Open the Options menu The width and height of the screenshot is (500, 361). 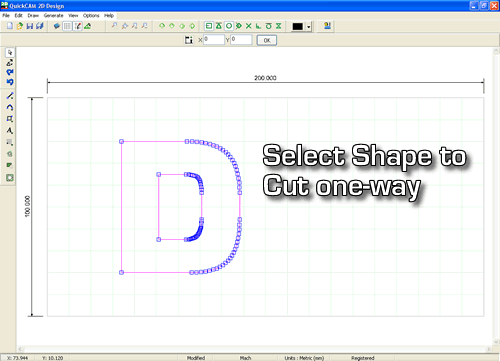point(91,16)
